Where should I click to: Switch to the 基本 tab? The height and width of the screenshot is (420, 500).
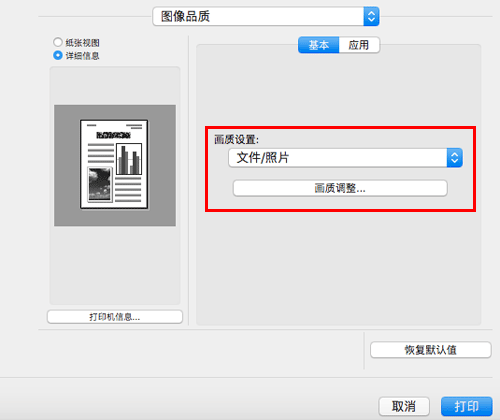[x=319, y=45]
